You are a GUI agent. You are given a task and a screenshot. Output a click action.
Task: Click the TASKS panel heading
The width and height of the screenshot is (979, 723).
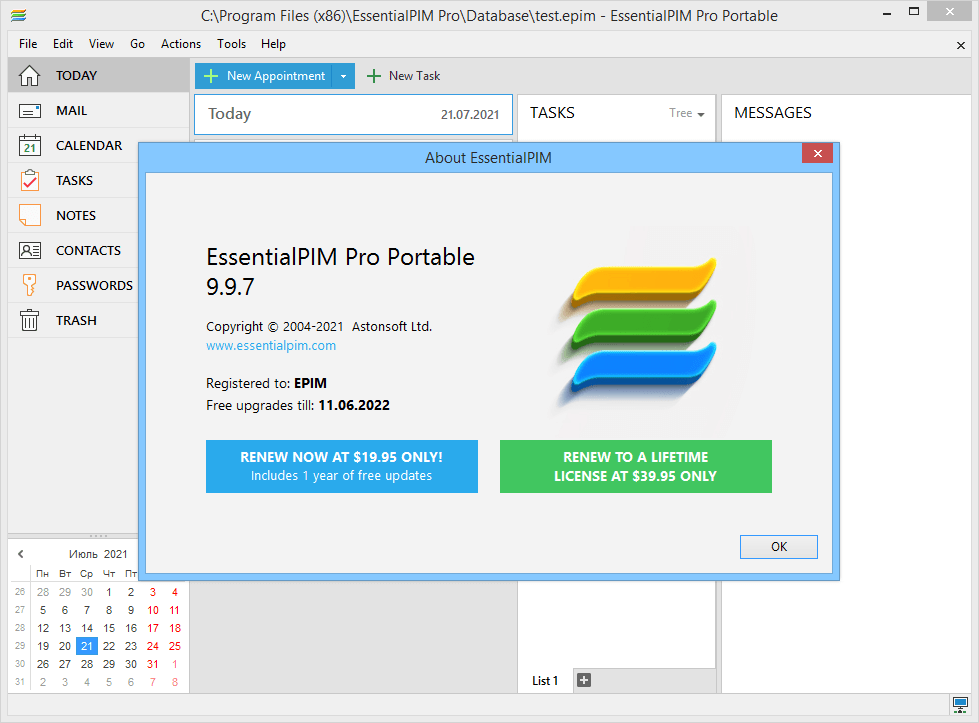pyautogui.click(x=553, y=113)
